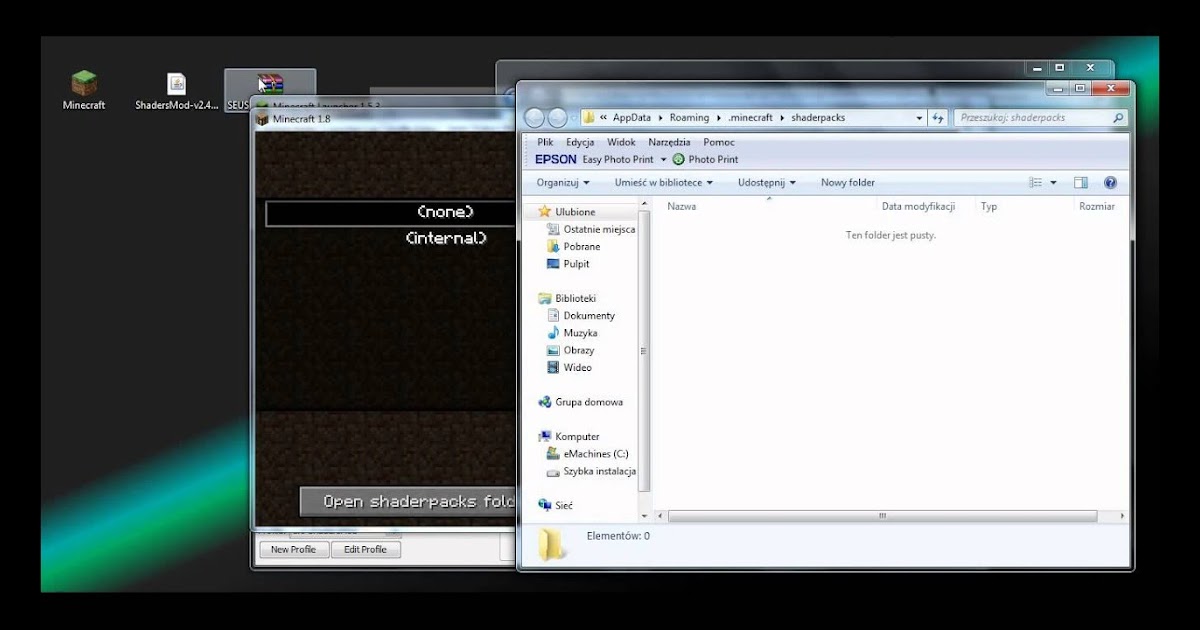Viewport: 1200px width, 630px height.
Task: Expand breadcrumb arrow after .minecraft
Action: point(782,118)
